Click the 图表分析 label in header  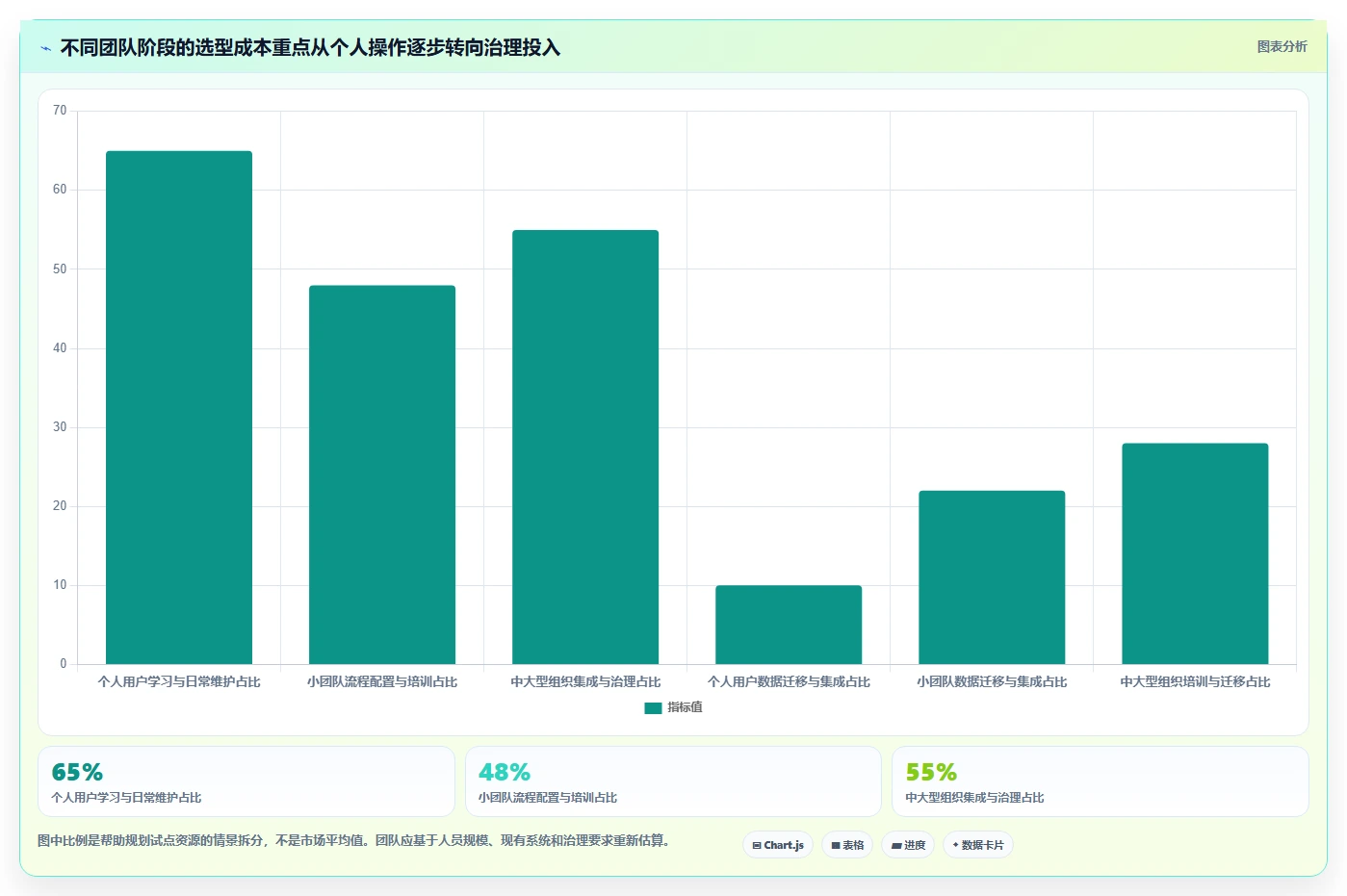point(1282,46)
